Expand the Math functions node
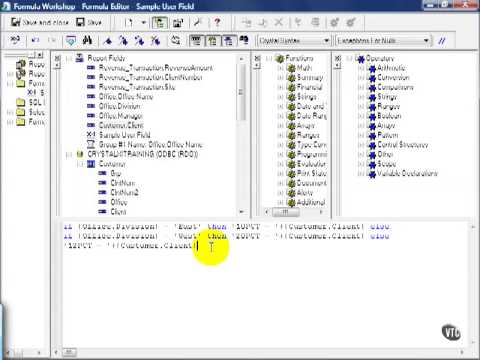 [x=280, y=68]
